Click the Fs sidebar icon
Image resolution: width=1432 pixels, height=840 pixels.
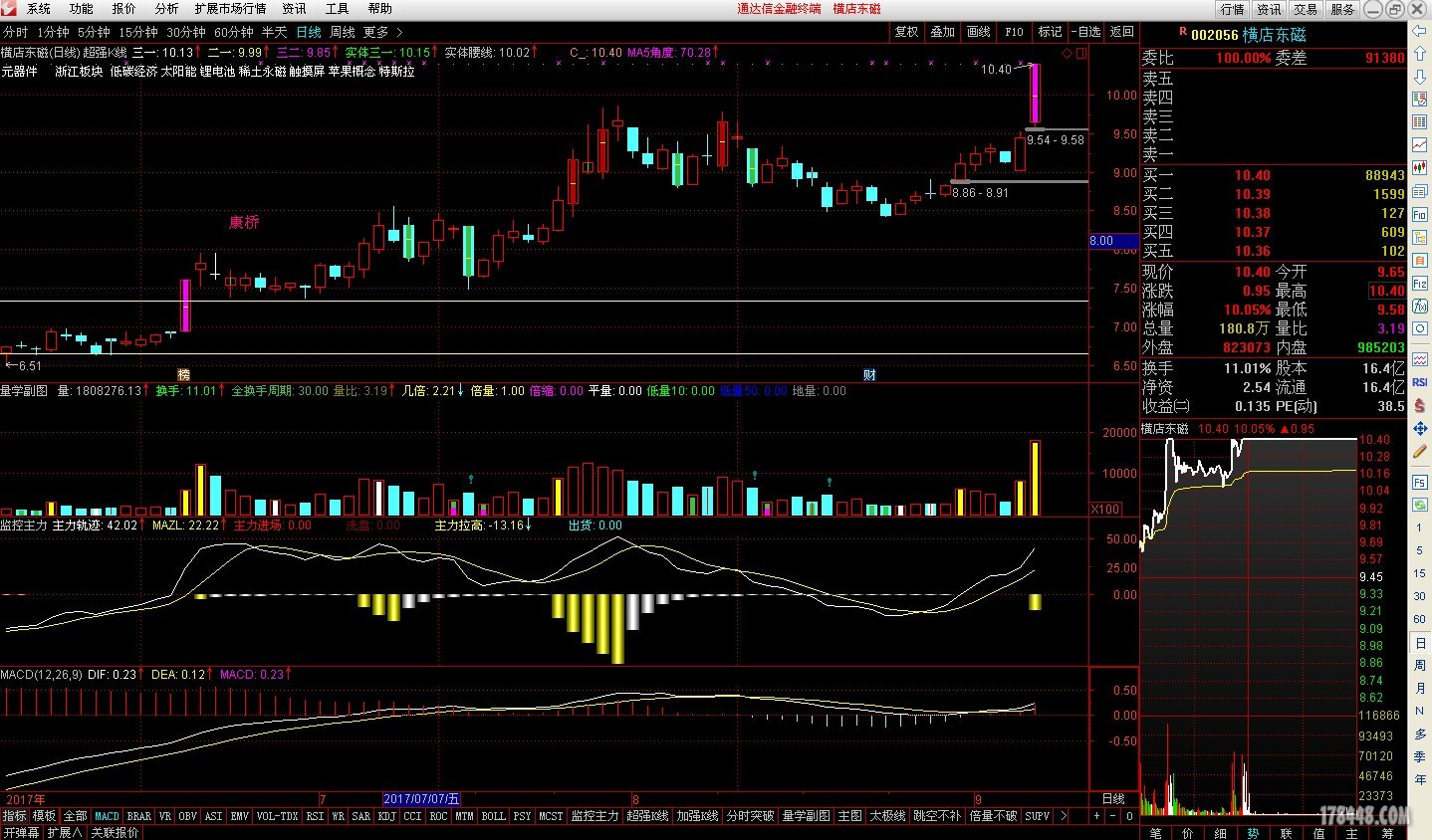(1420, 482)
